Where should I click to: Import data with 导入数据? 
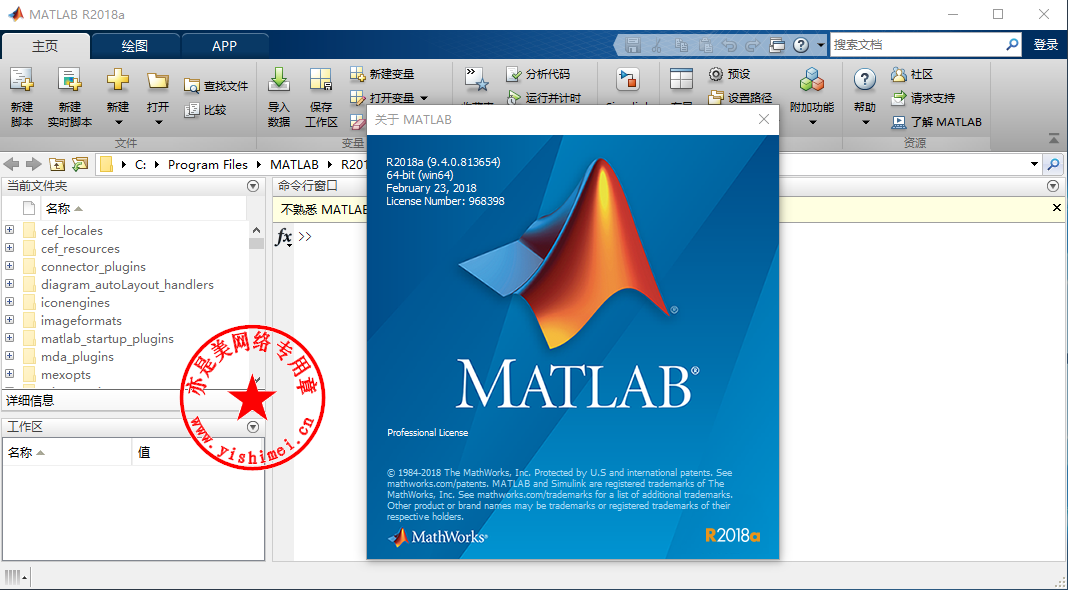[279, 97]
